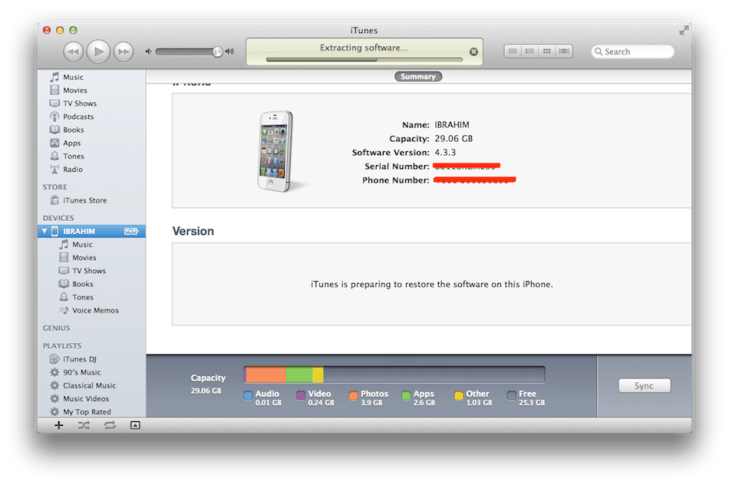This screenshot has height=485, width=729.
Task: Open the Radio library item
Action: click(74, 168)
